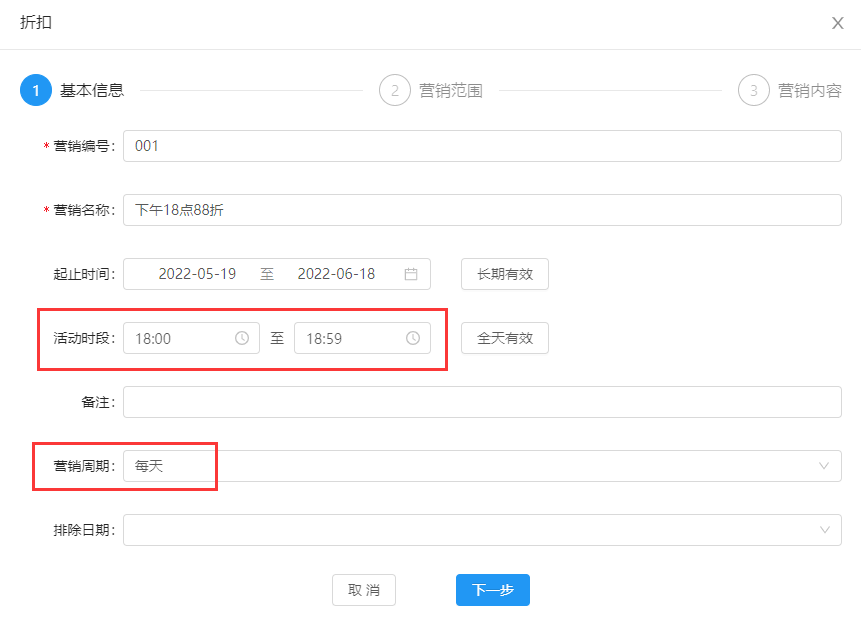Expand the 营销周期 dropdown arrow
This screenshot has width=861, height=625.
pos(824,466)
